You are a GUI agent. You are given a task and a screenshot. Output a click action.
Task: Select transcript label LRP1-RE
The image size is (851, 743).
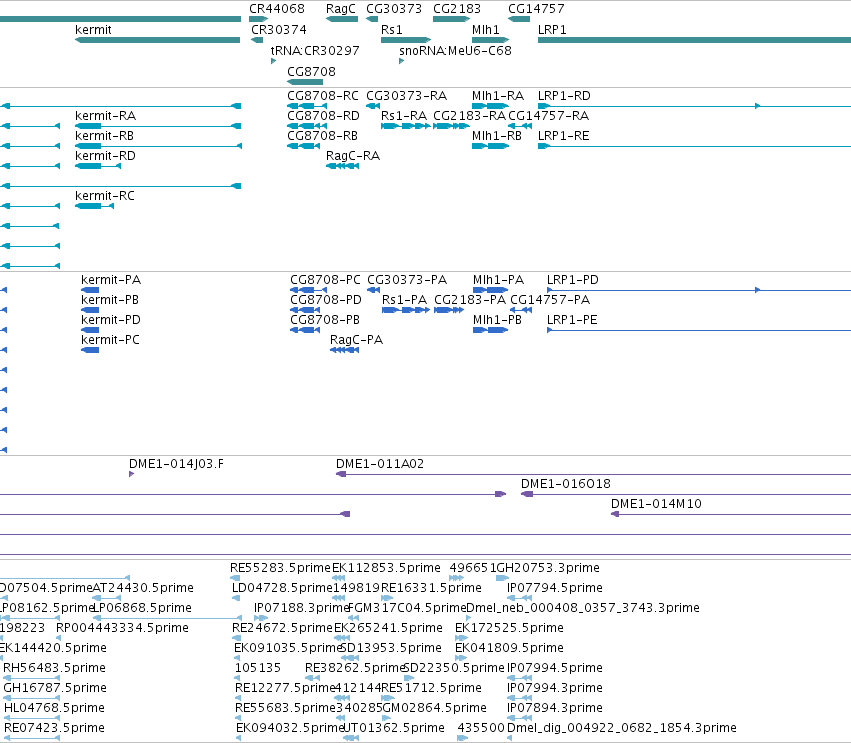coord(564,136)
